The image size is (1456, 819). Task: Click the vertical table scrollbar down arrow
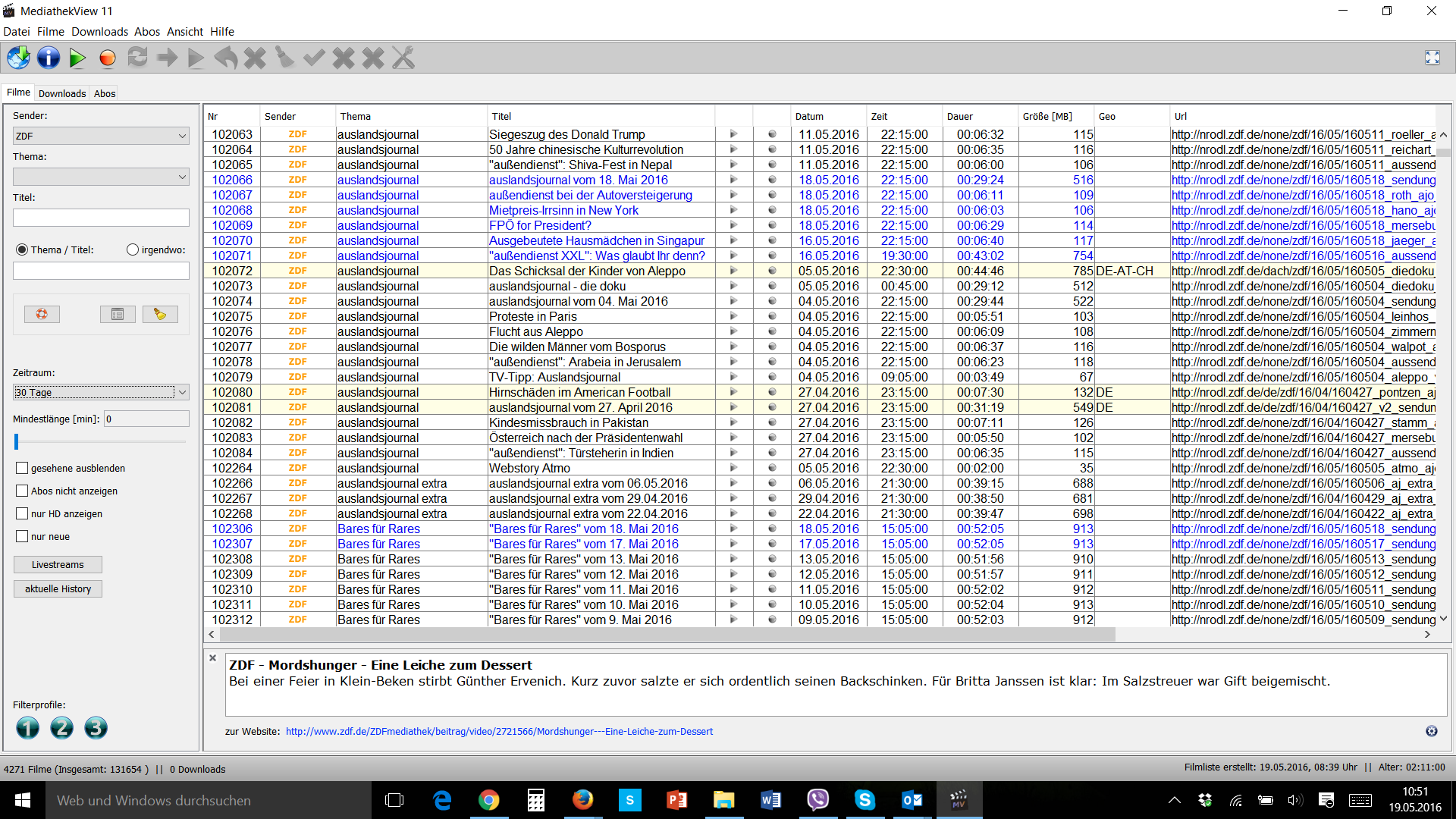click(1443, 619)
